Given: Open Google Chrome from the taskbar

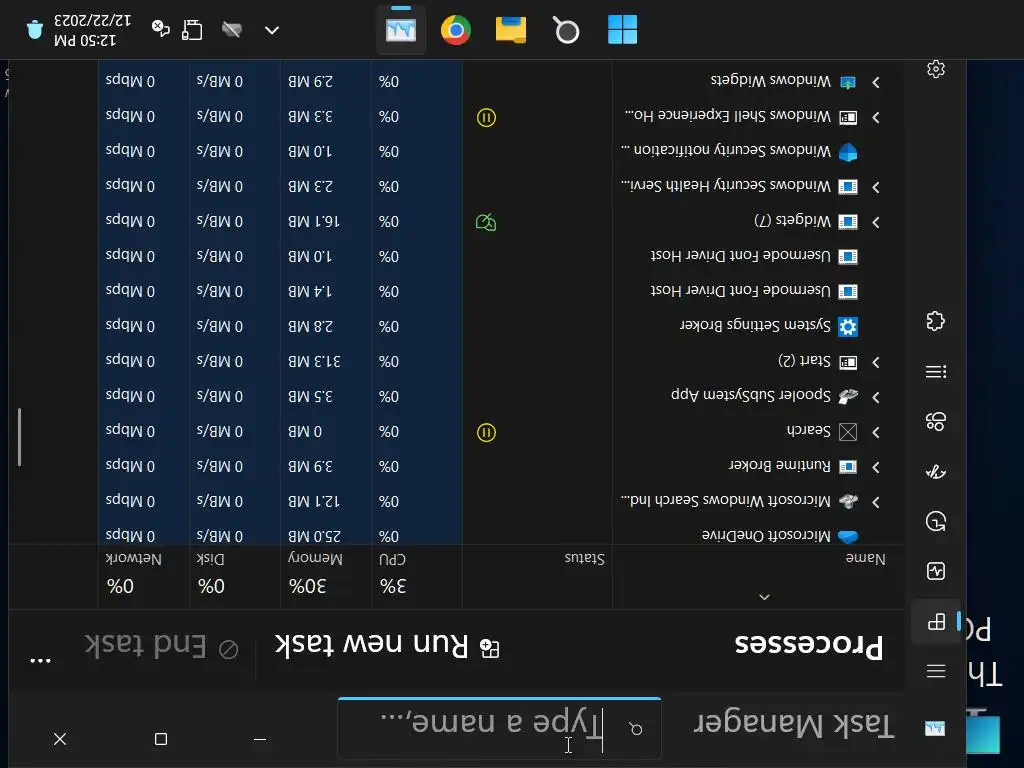Looking at the screenshot, I should tap(456, 30).
